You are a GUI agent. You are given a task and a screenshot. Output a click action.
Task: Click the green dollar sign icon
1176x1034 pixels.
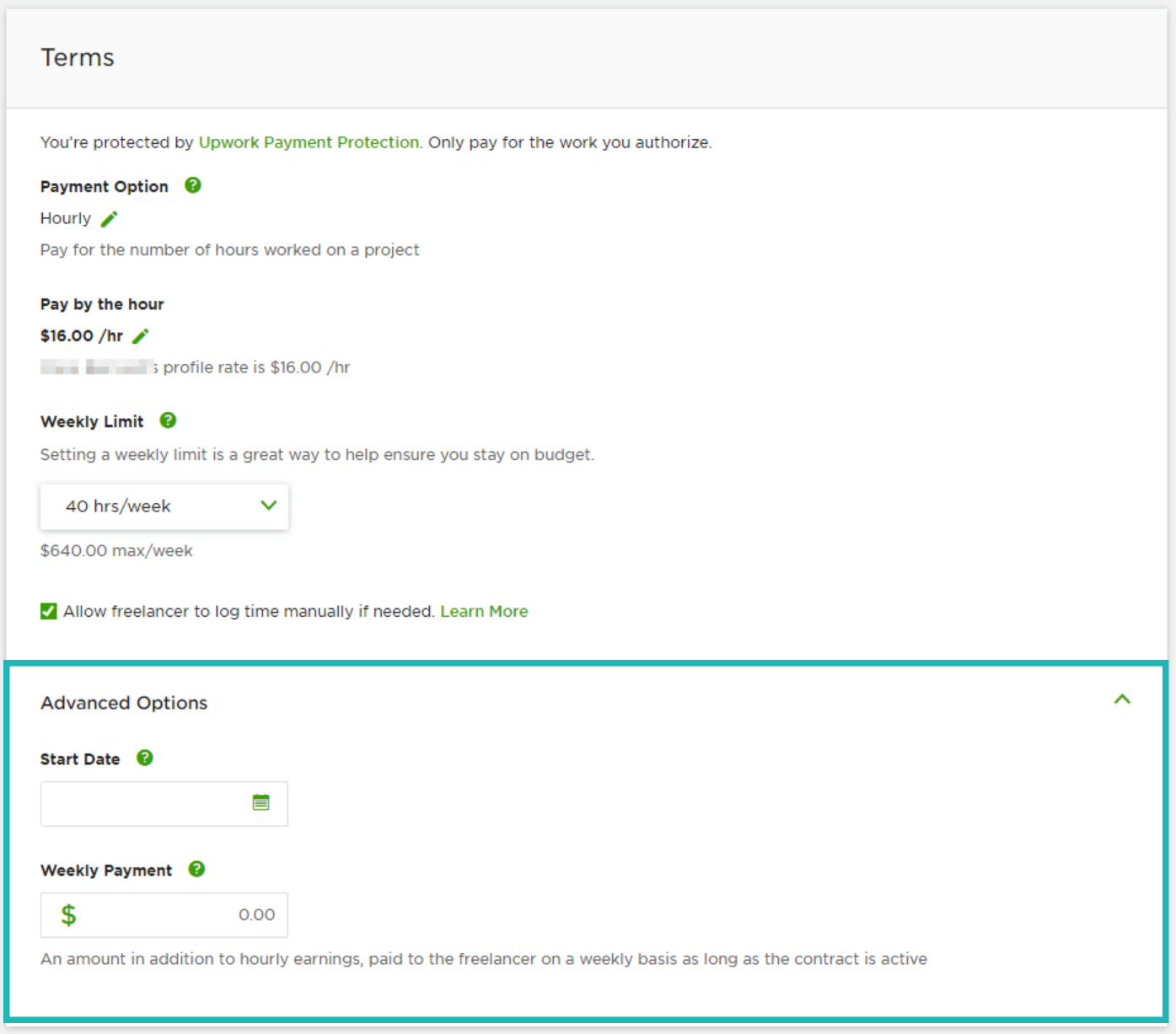[68, 915]
